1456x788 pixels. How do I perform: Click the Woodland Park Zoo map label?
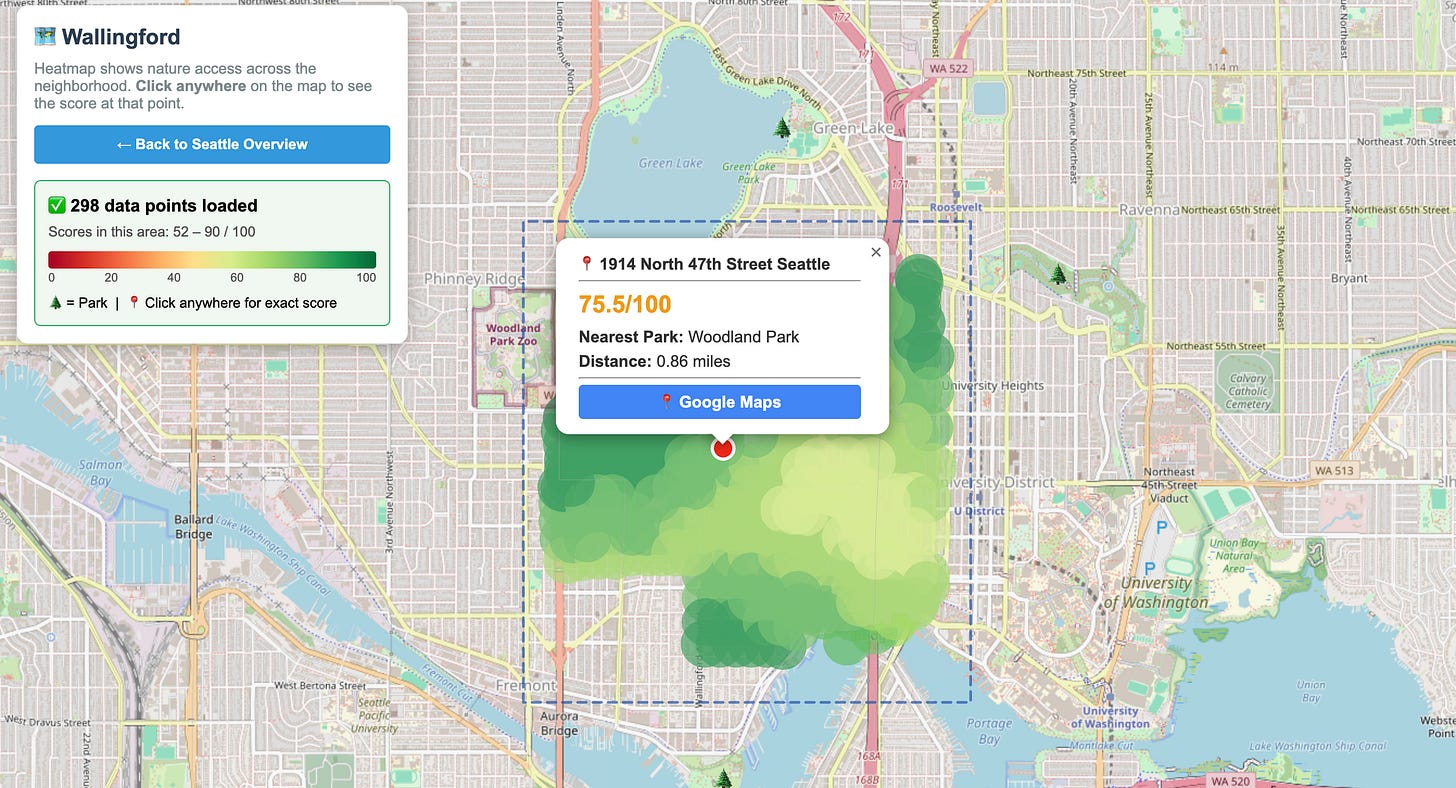pos(513,334)
